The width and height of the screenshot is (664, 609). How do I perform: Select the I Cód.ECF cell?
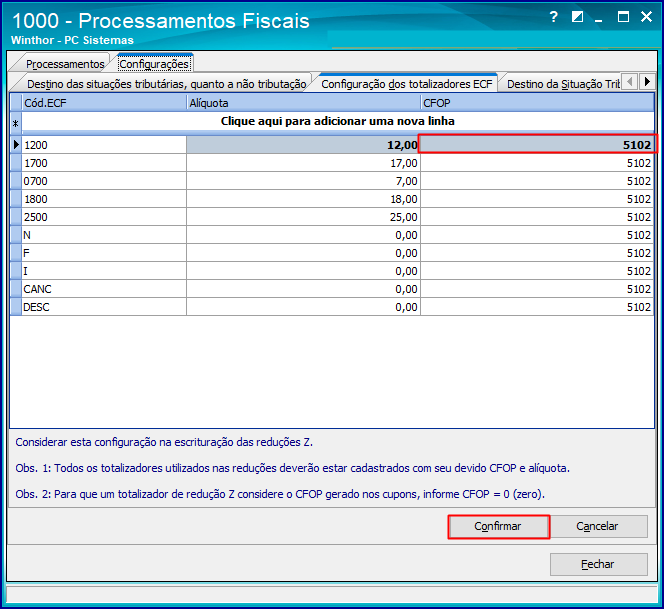(x=104, y=271)
